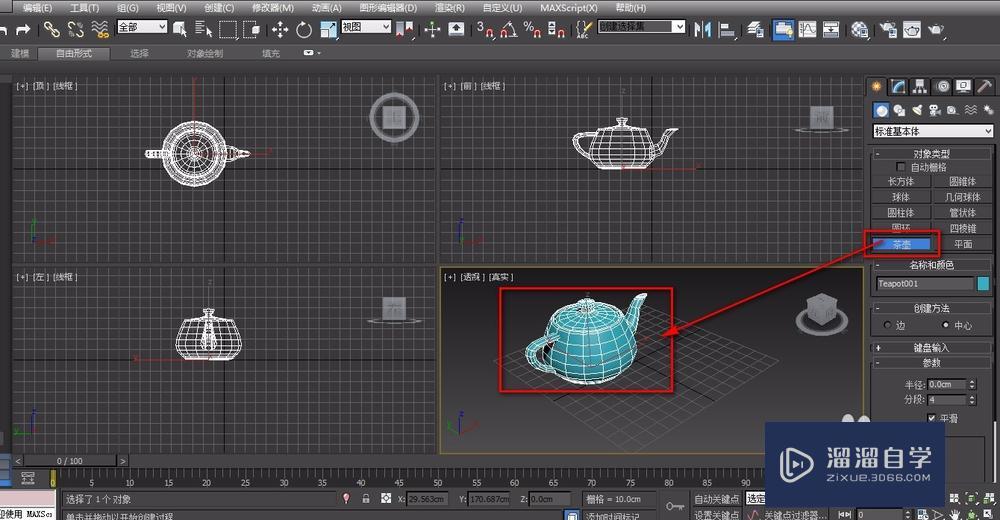1000x520 pixels.
Task: Open the 工具(T) menu
Action: (84, 8)
